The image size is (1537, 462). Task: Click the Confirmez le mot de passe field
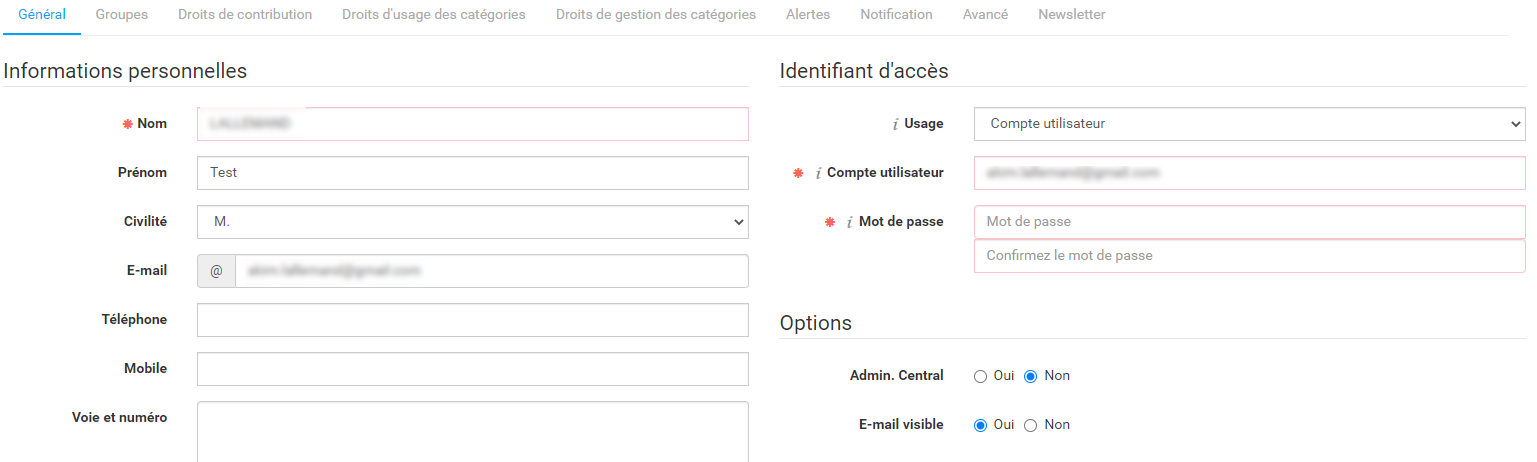(1250, 256)
